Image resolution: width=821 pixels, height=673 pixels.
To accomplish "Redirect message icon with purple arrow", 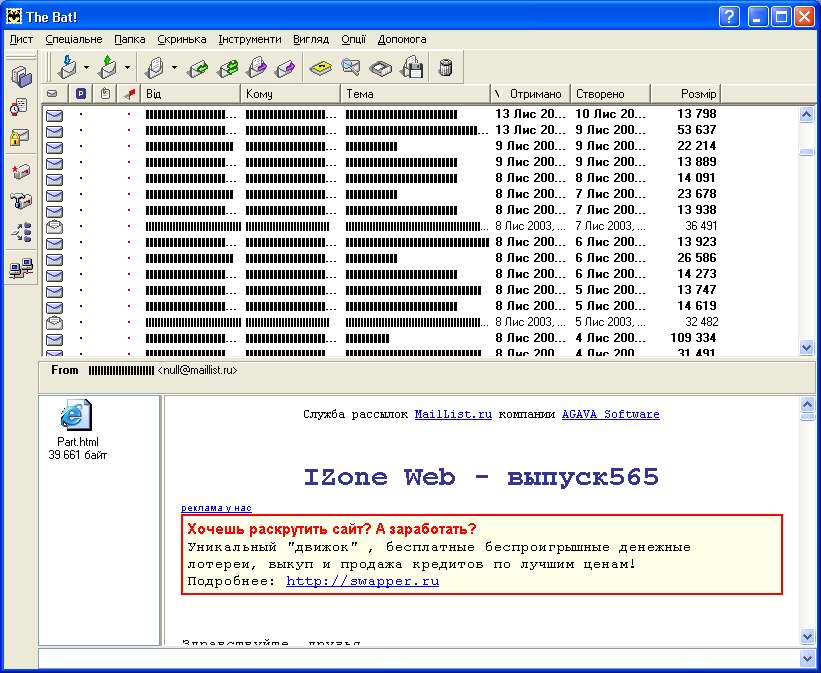I will 285,68.
